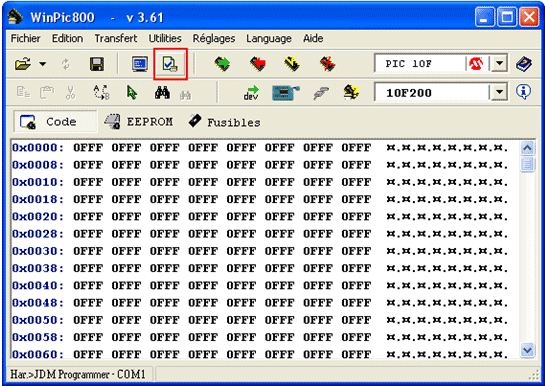Image resolution: width=545 pixels, height=386 pixels.
Task: Click ASCII column of row 0x0048
Action: click(x=447, y=303)
